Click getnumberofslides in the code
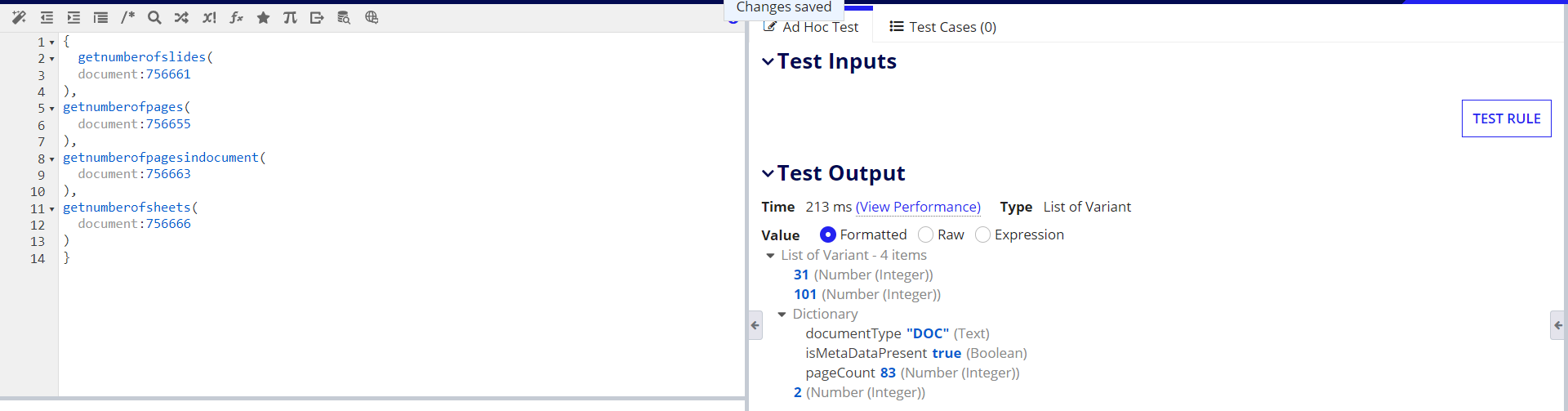The width and height of the screenshot is (1568, 411). 142,57
